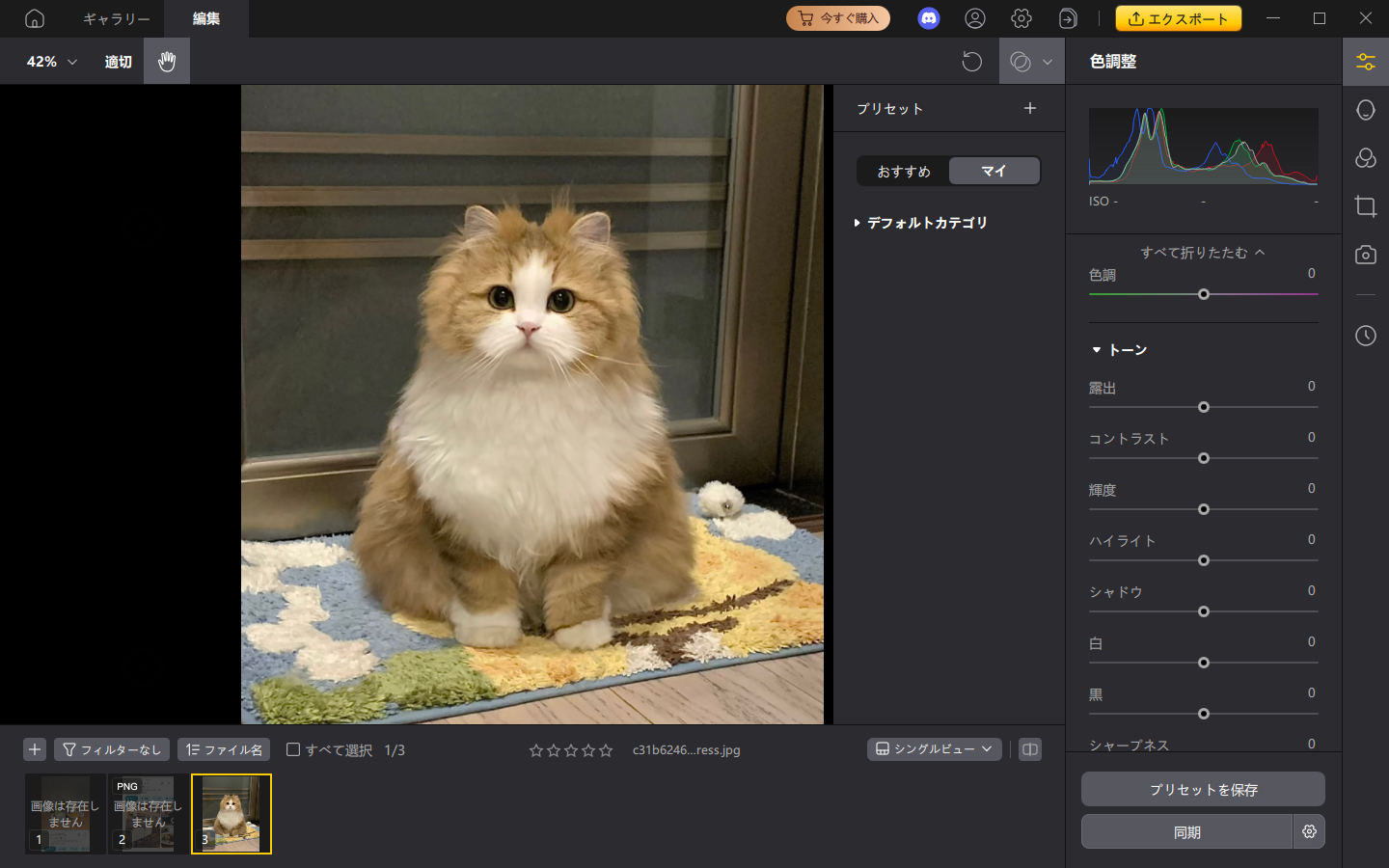Give the photo a one-star rating
Image resolution: width=1389 pixels, height=868 pixels.
click(536, 749)
